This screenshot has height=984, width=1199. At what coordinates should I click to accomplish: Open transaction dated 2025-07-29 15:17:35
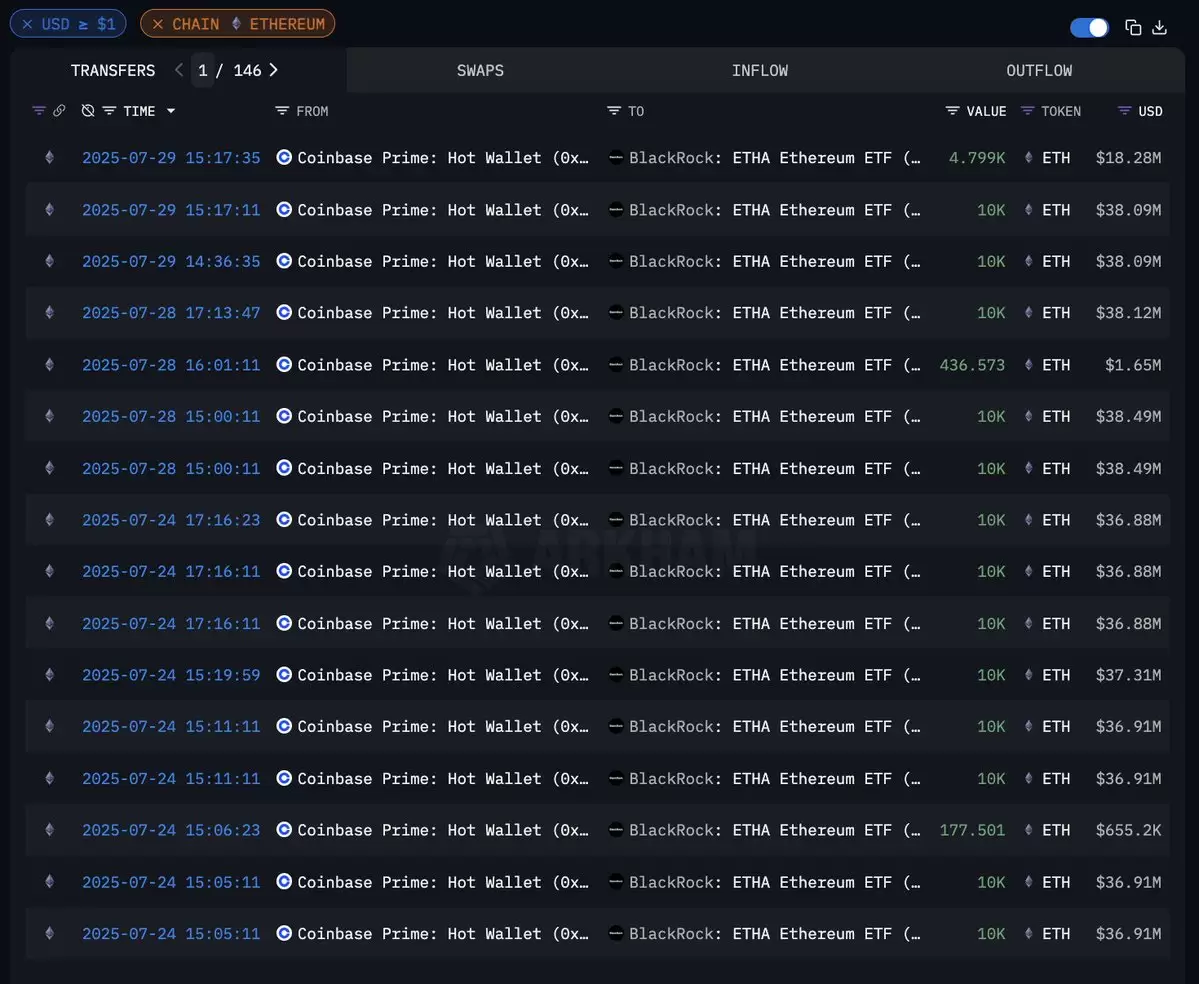171,158
